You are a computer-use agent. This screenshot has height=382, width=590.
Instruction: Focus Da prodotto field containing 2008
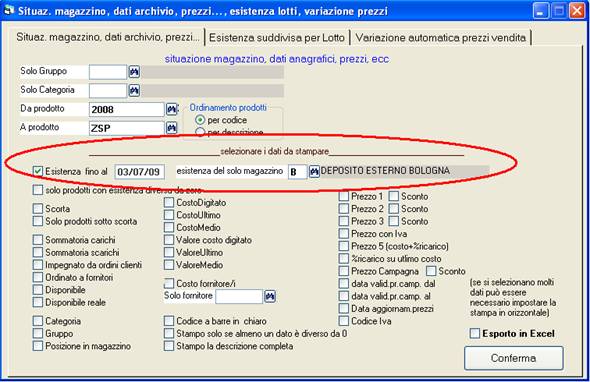tap(126, 110)
